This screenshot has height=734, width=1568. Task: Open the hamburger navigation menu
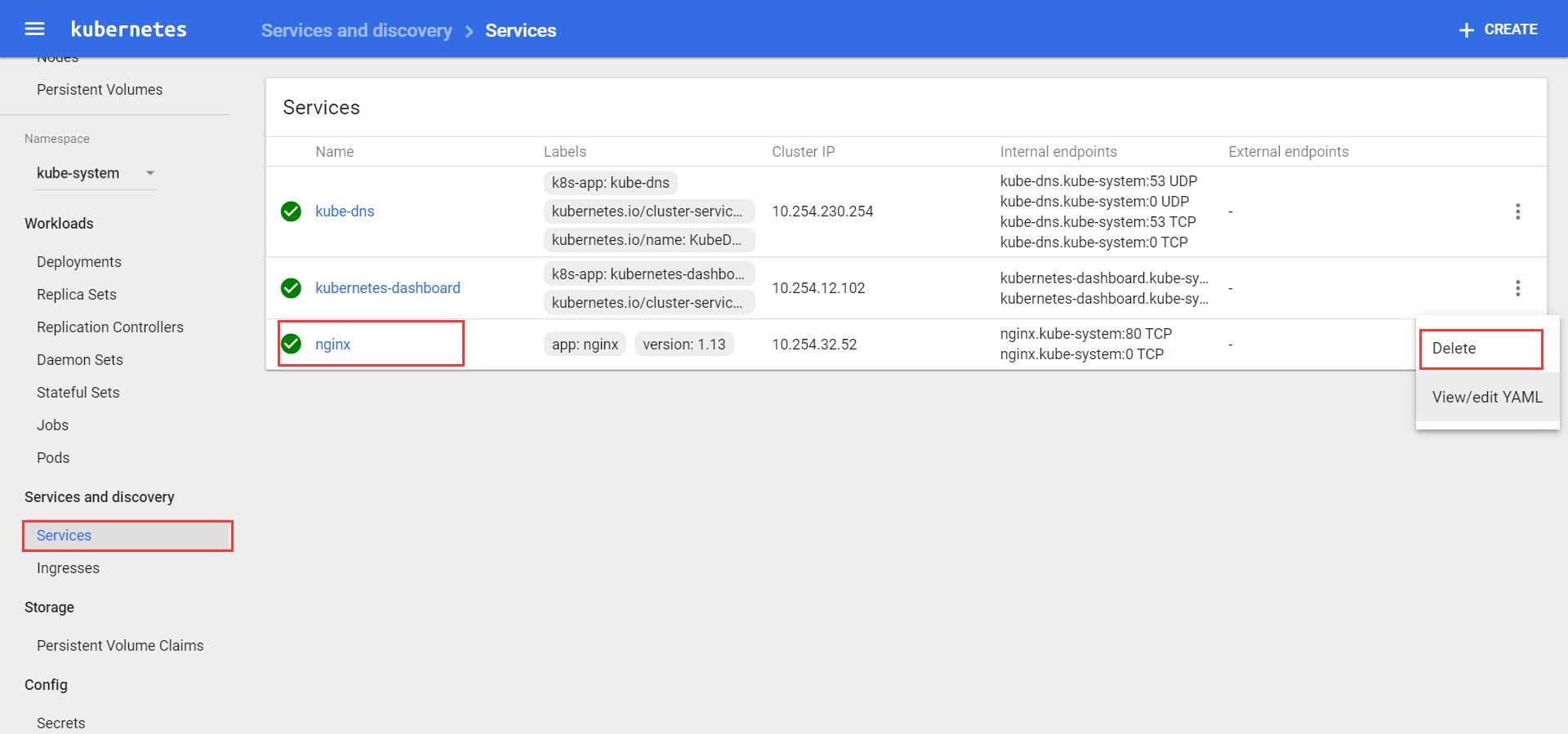[34, 29]
